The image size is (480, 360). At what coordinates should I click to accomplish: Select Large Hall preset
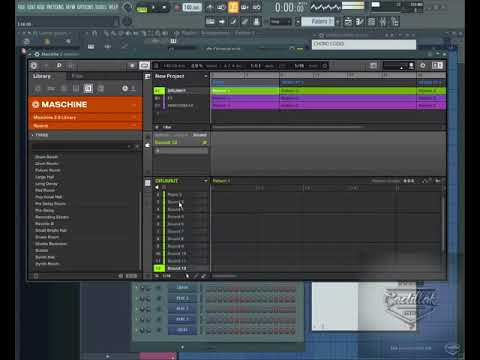(x=44, y=177)
